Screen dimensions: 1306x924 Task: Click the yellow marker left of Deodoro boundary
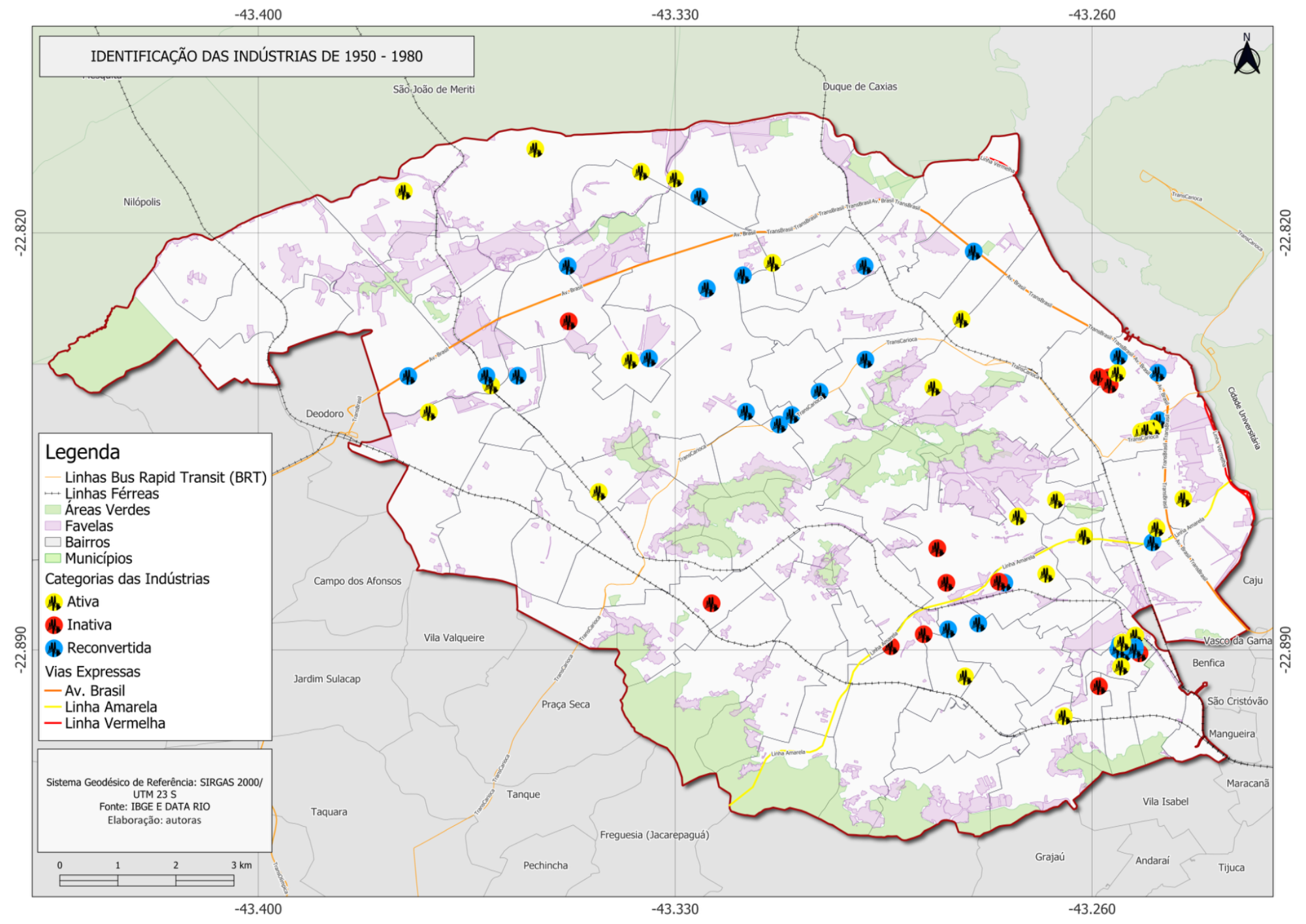[x=429, y=412]
